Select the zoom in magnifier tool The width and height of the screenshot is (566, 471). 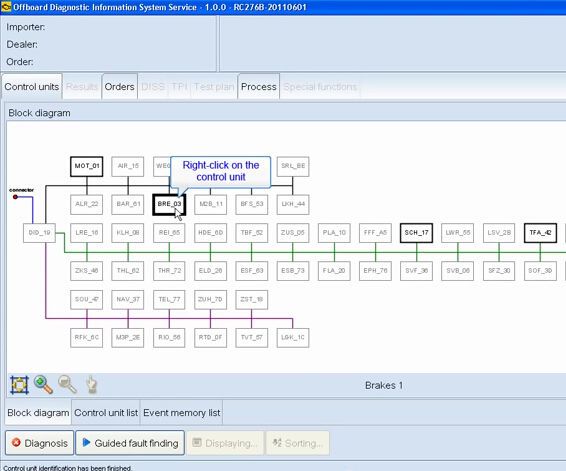pyautogui.click(x=43, y=385)
